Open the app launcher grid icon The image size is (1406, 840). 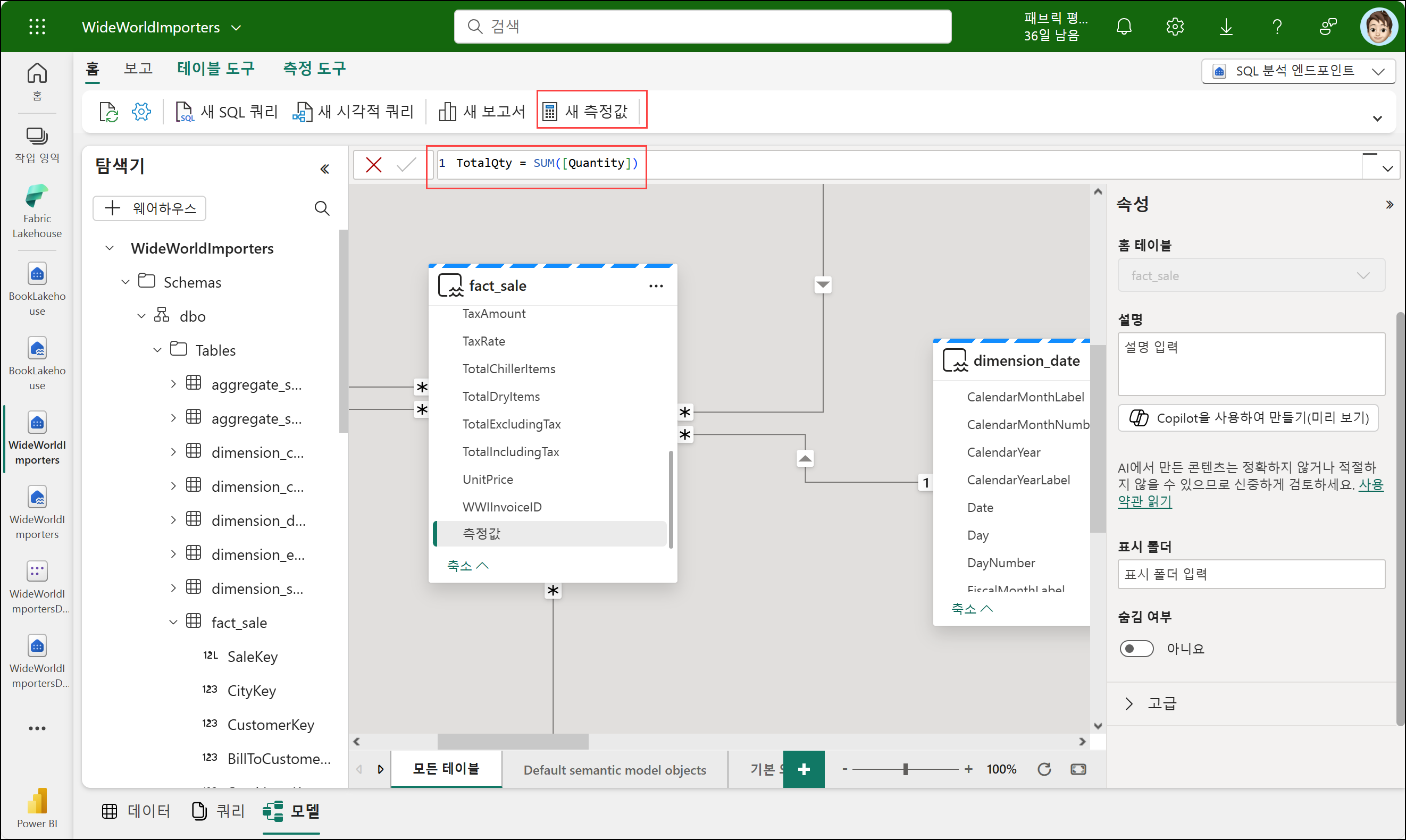click(x=37, y=27)
